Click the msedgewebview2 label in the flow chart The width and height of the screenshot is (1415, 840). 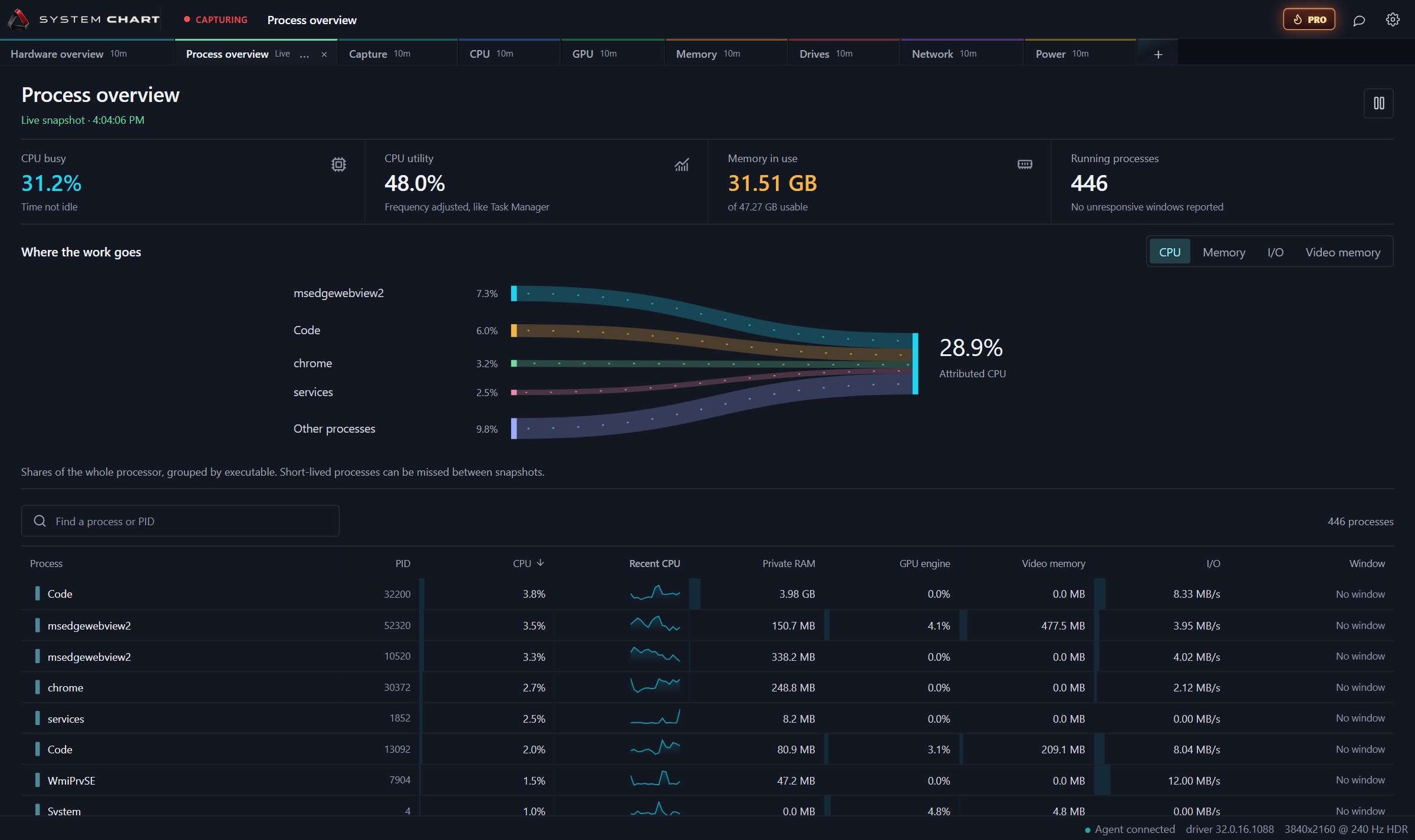pyautogui.click(x=338, y=293)
